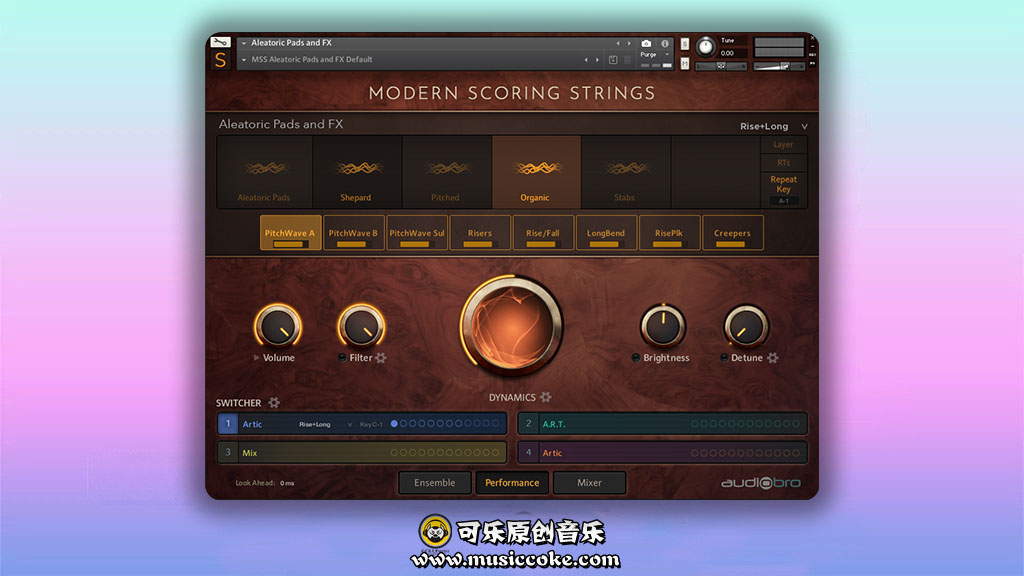This screenshot has height=576, width=1024.
Task: Select the Rise/Fall articulation
Action: pyautogui.click(x=543, y=233)
